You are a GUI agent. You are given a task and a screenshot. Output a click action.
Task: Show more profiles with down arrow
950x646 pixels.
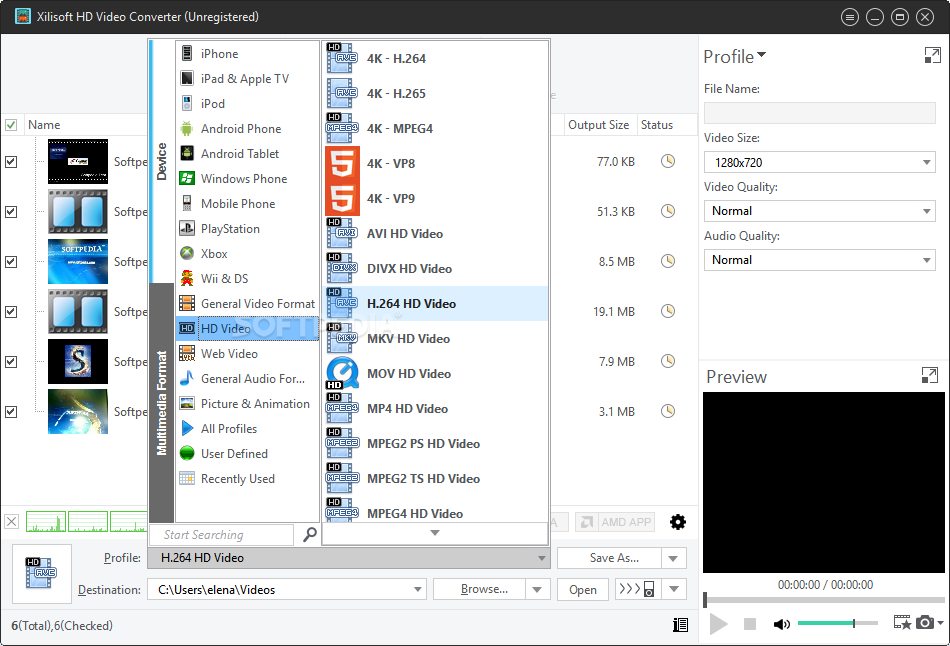435,533
